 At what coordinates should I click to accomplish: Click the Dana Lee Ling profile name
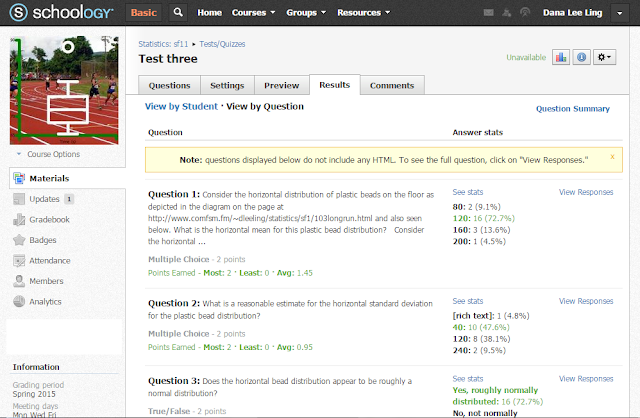pos(572,13)
